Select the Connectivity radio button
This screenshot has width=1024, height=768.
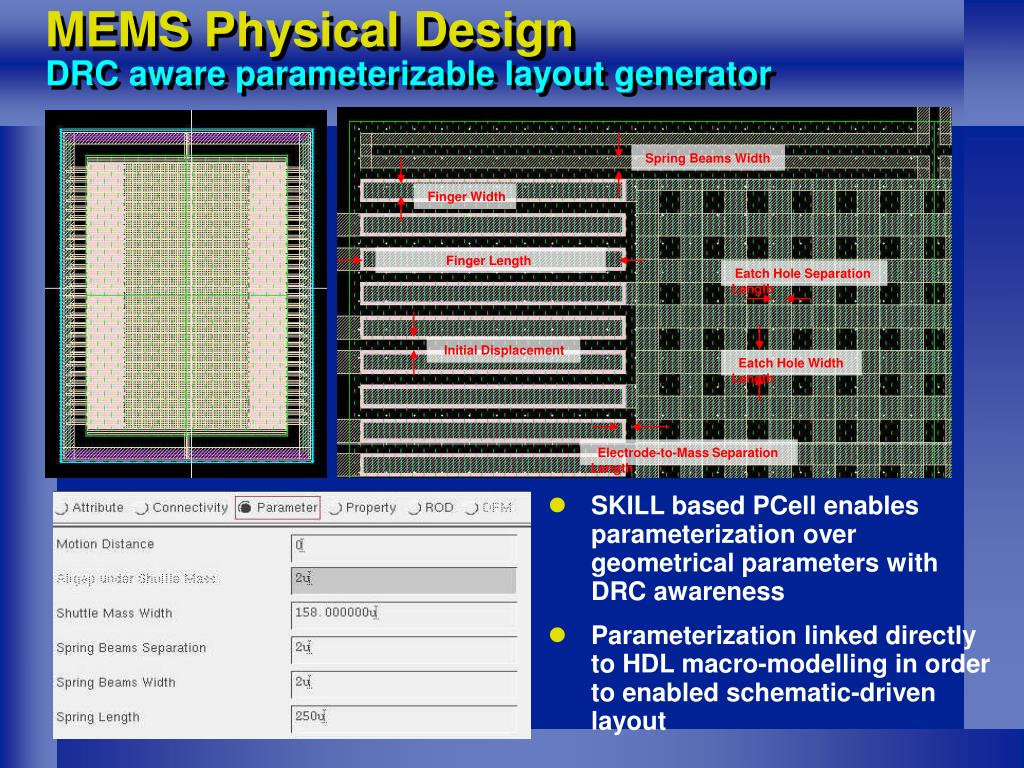(142, 507)
